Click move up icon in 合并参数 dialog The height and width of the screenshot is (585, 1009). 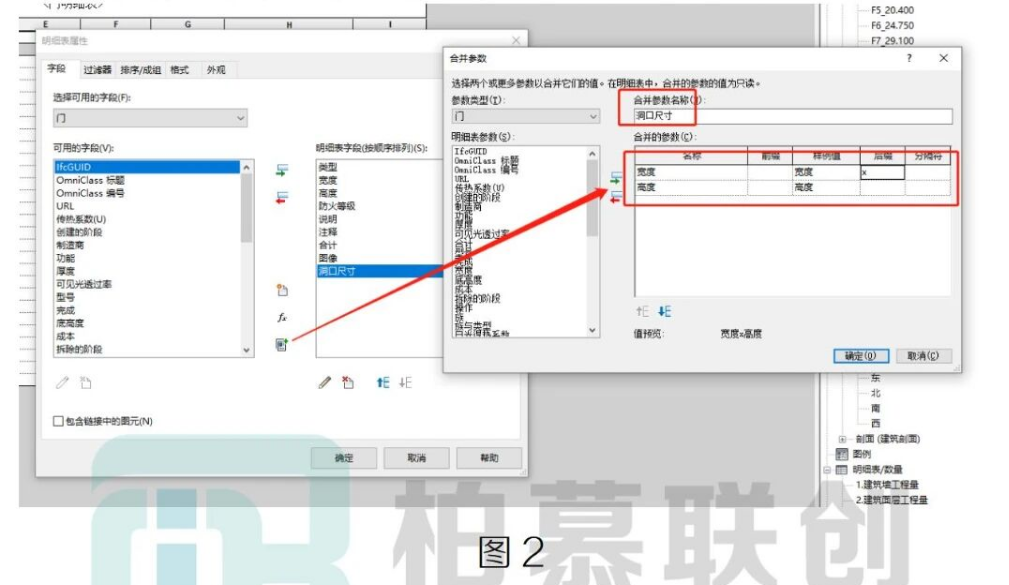(642, 311)
